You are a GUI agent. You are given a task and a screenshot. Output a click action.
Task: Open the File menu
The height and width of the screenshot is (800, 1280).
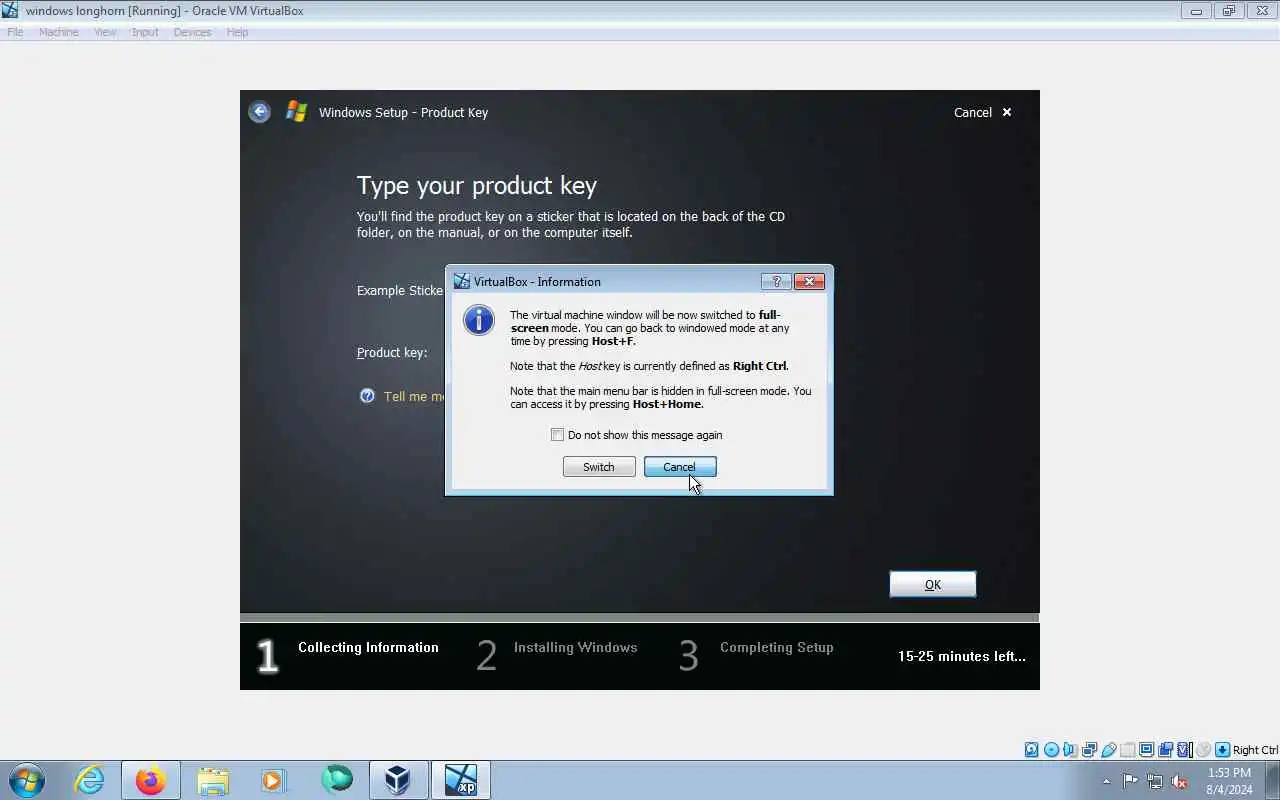point(15,32)
